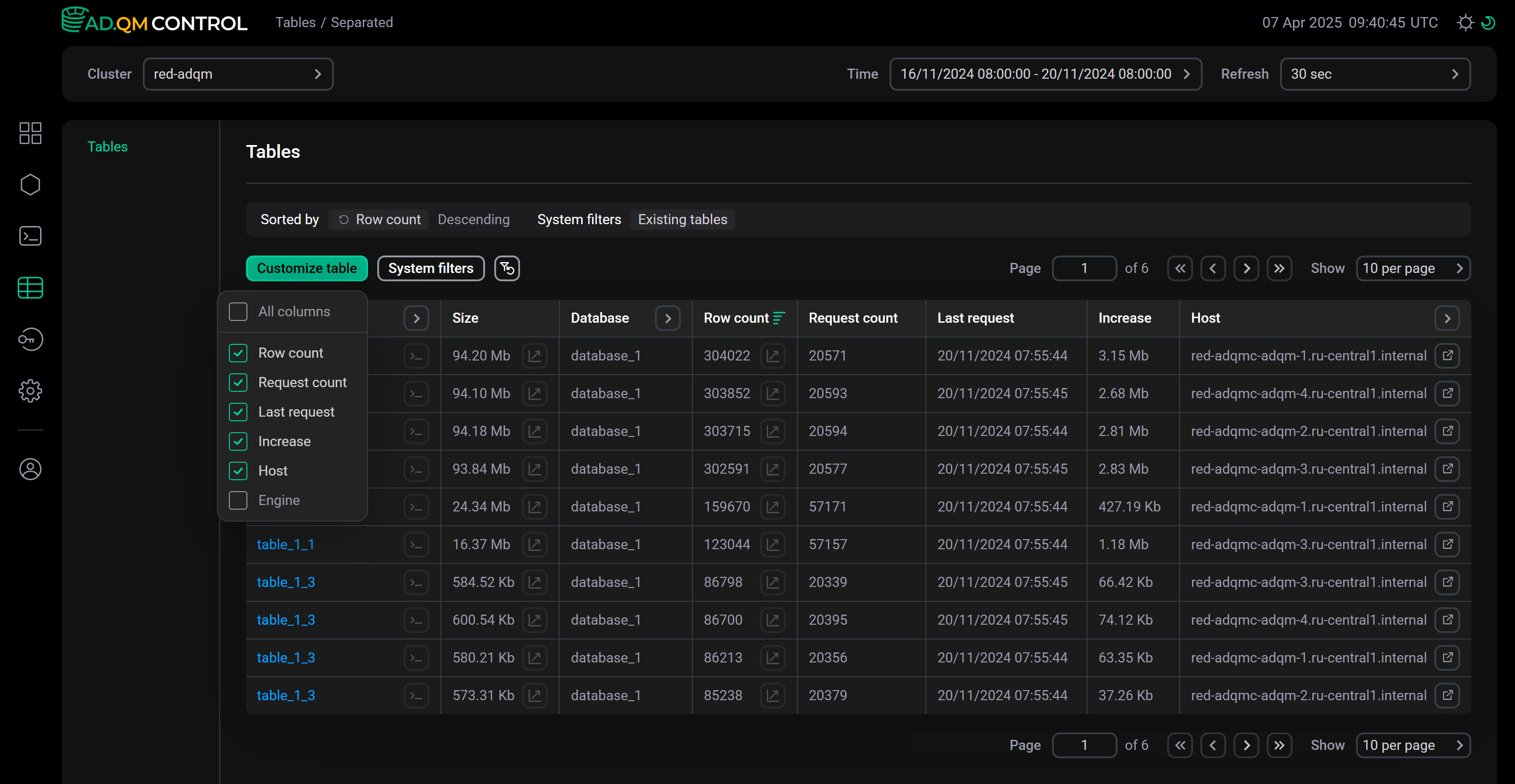1515x784 pixels.
Task: Click the hexagon cluster icon in sidebar
Action: click(x=30, y=185)
